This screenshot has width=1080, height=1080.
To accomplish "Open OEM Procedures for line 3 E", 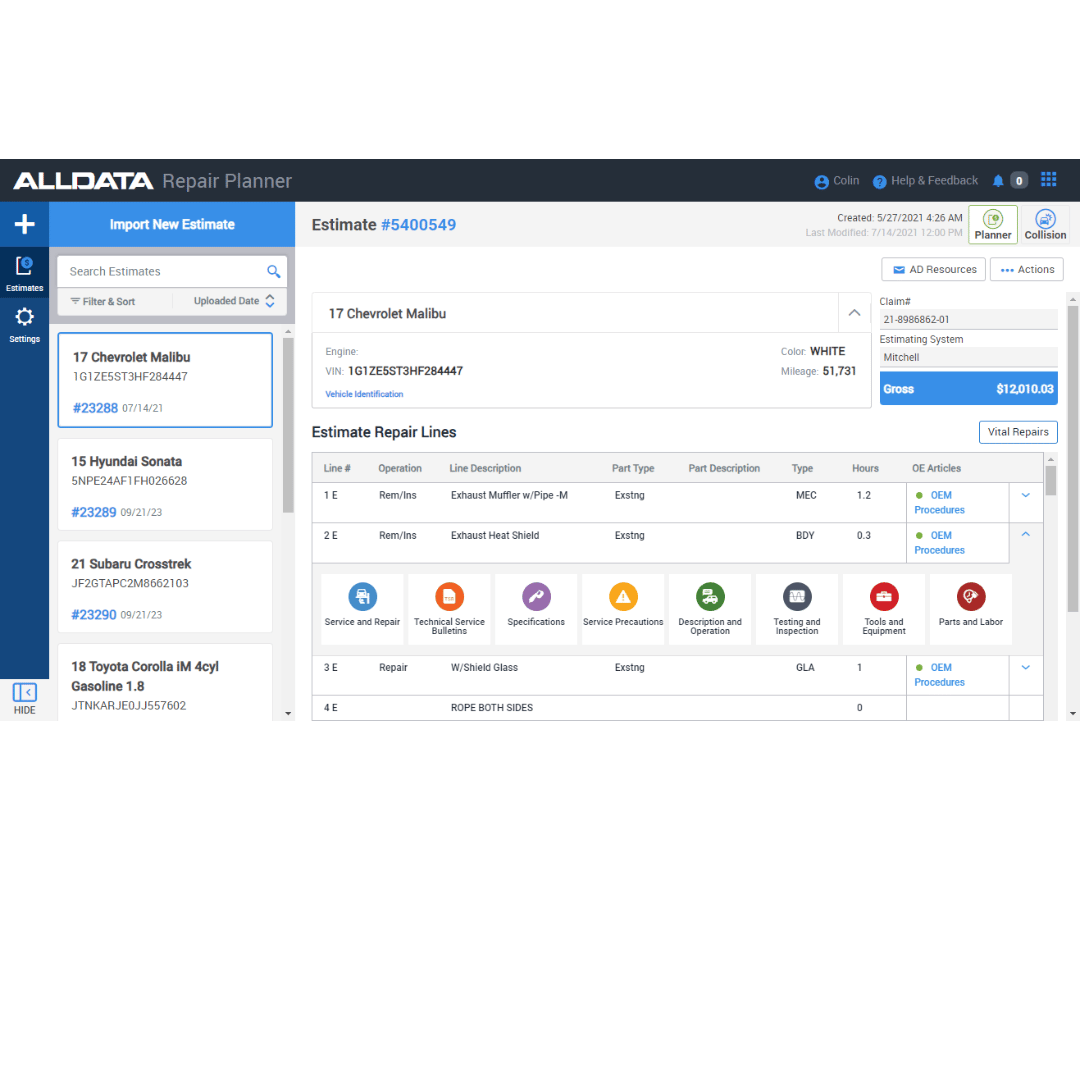I will coord(939,675).
